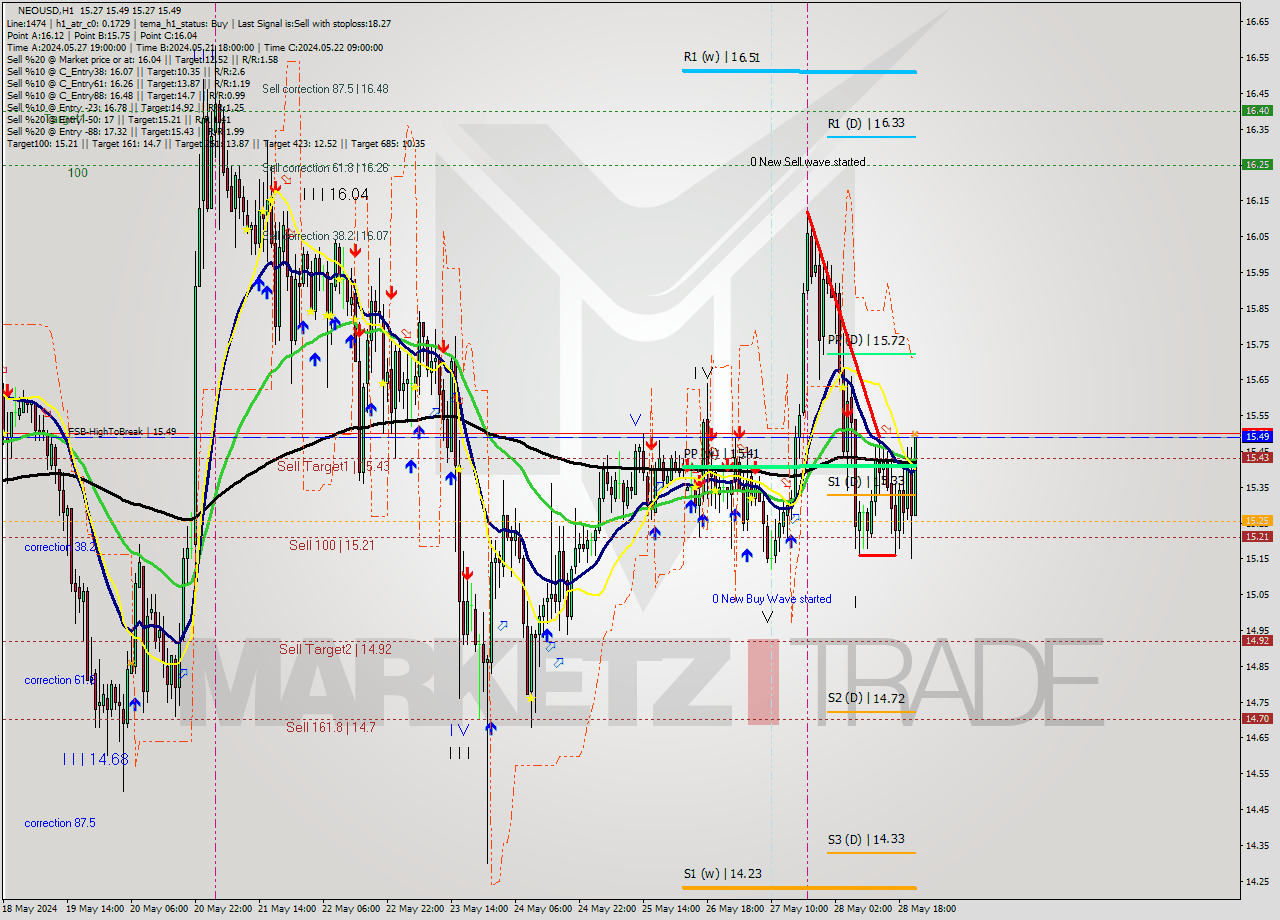Click the blue 'correction 61.8' label

click(61, 680)
